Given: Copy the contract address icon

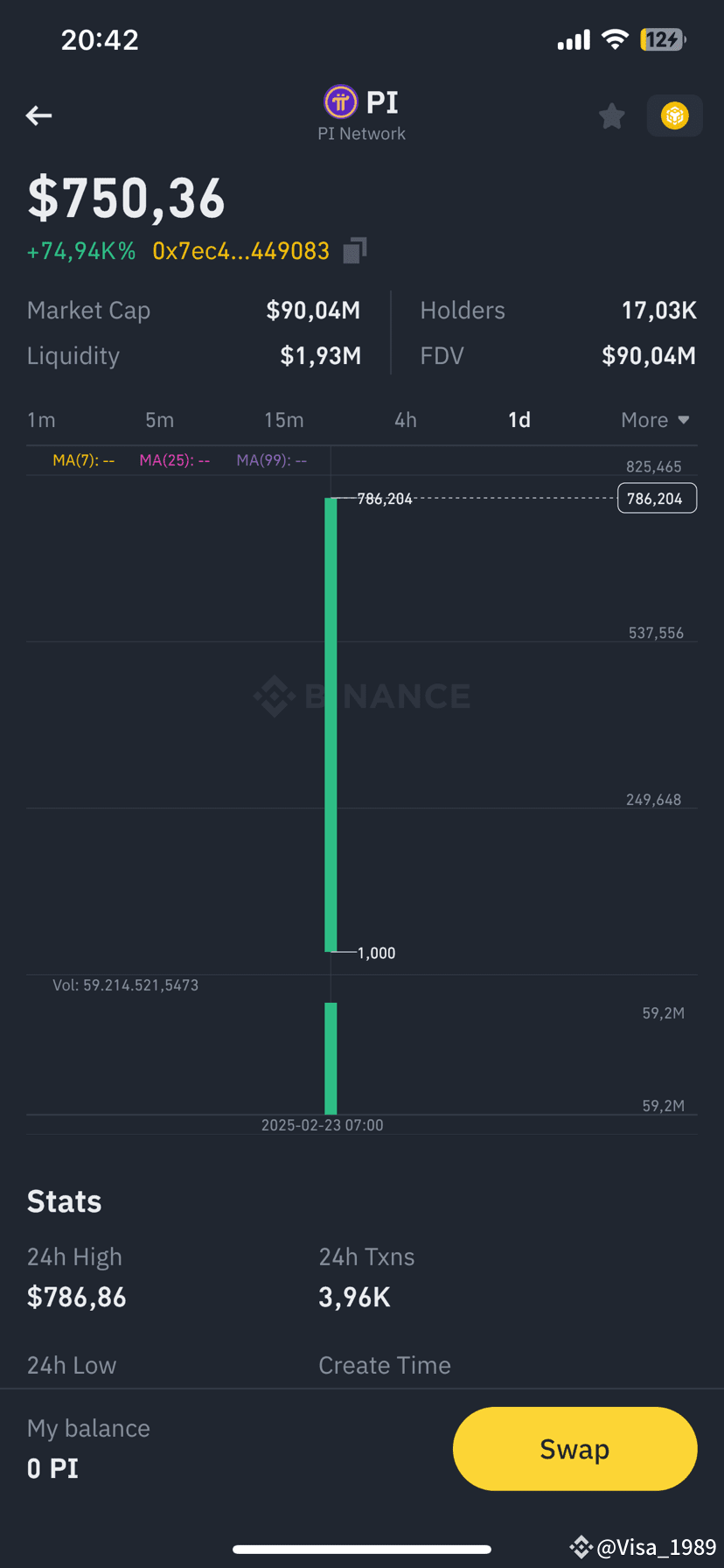Looking at the screenshot, I should [x=354, y=251].
